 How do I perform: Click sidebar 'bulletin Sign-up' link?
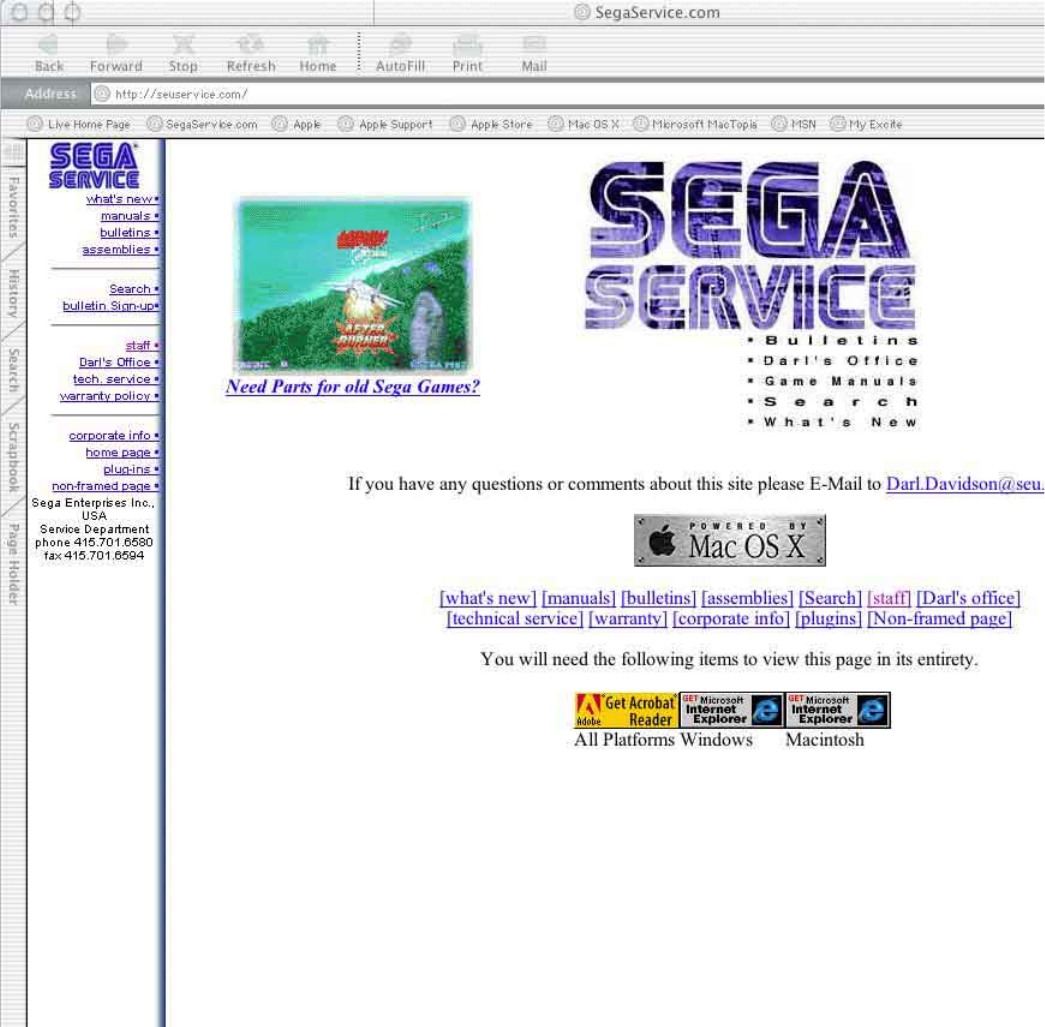point(110,305)
